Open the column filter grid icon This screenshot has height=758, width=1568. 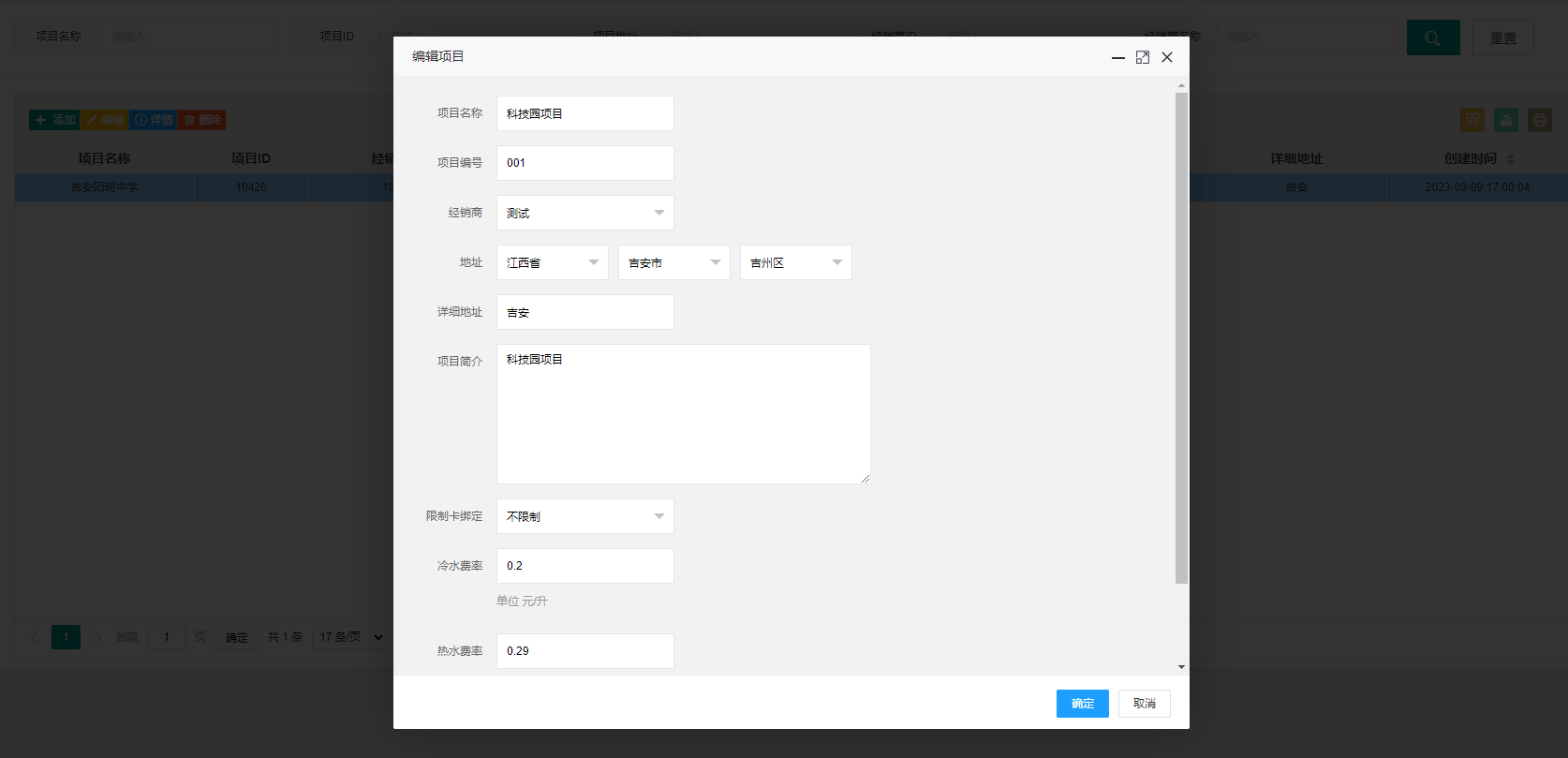(1472, 120)
